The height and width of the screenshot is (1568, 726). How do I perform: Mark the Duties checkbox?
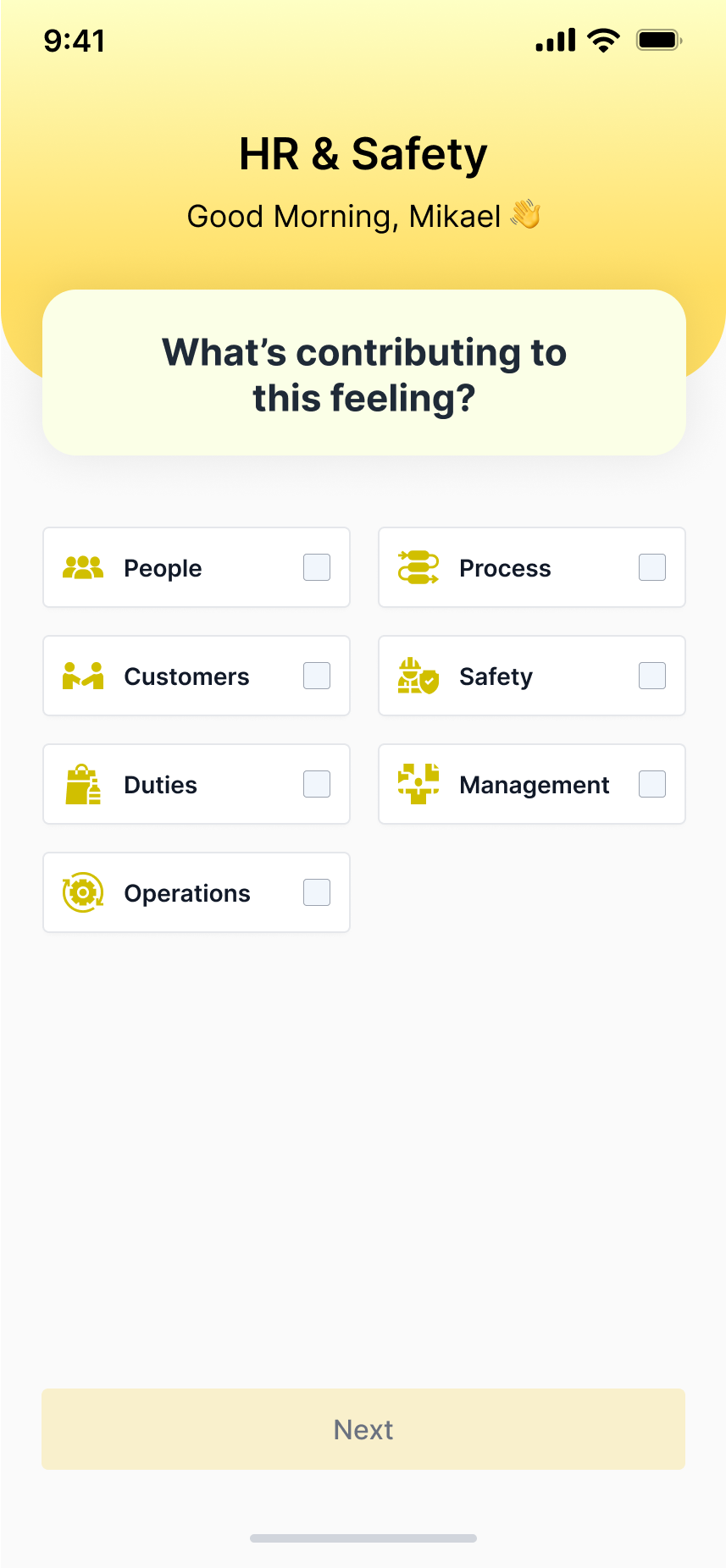(317, 784)
